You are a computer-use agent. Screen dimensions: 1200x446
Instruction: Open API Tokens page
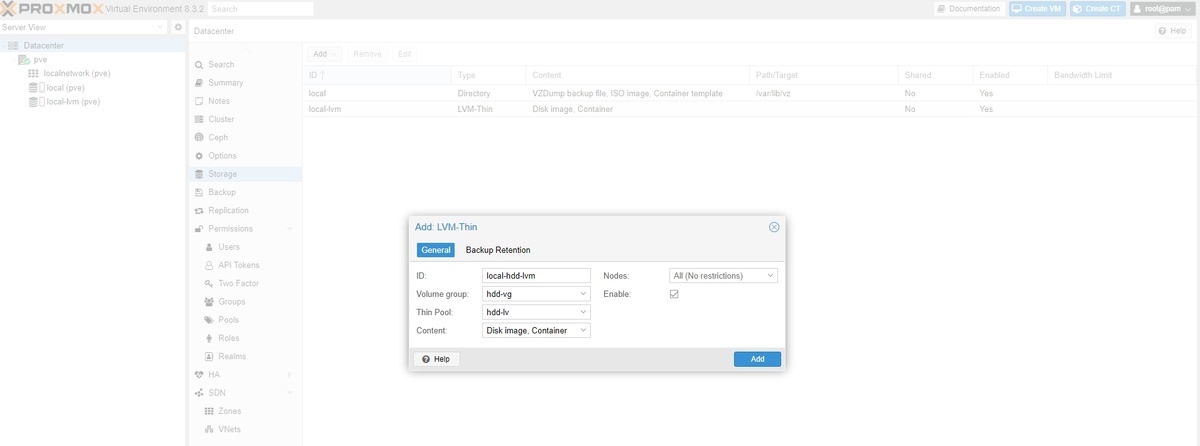[238, 265]
